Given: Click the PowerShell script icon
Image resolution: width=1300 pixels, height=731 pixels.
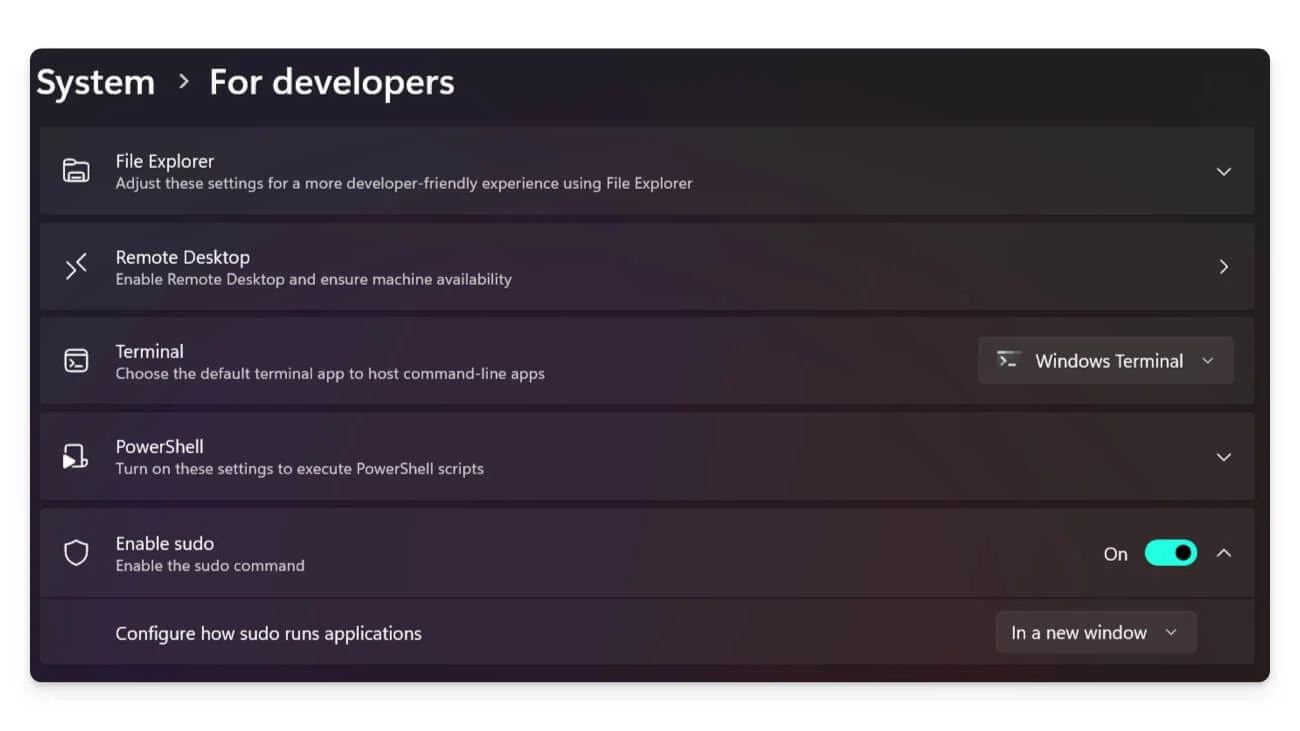Looking at the screenshot, I should [76, 457].
